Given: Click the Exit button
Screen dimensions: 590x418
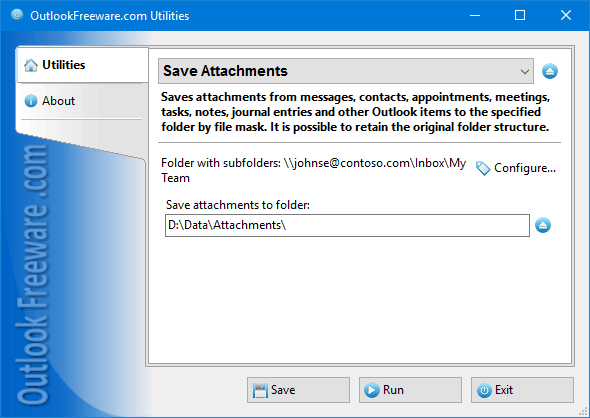Looking at the screenshot, I should click(522, 390).
